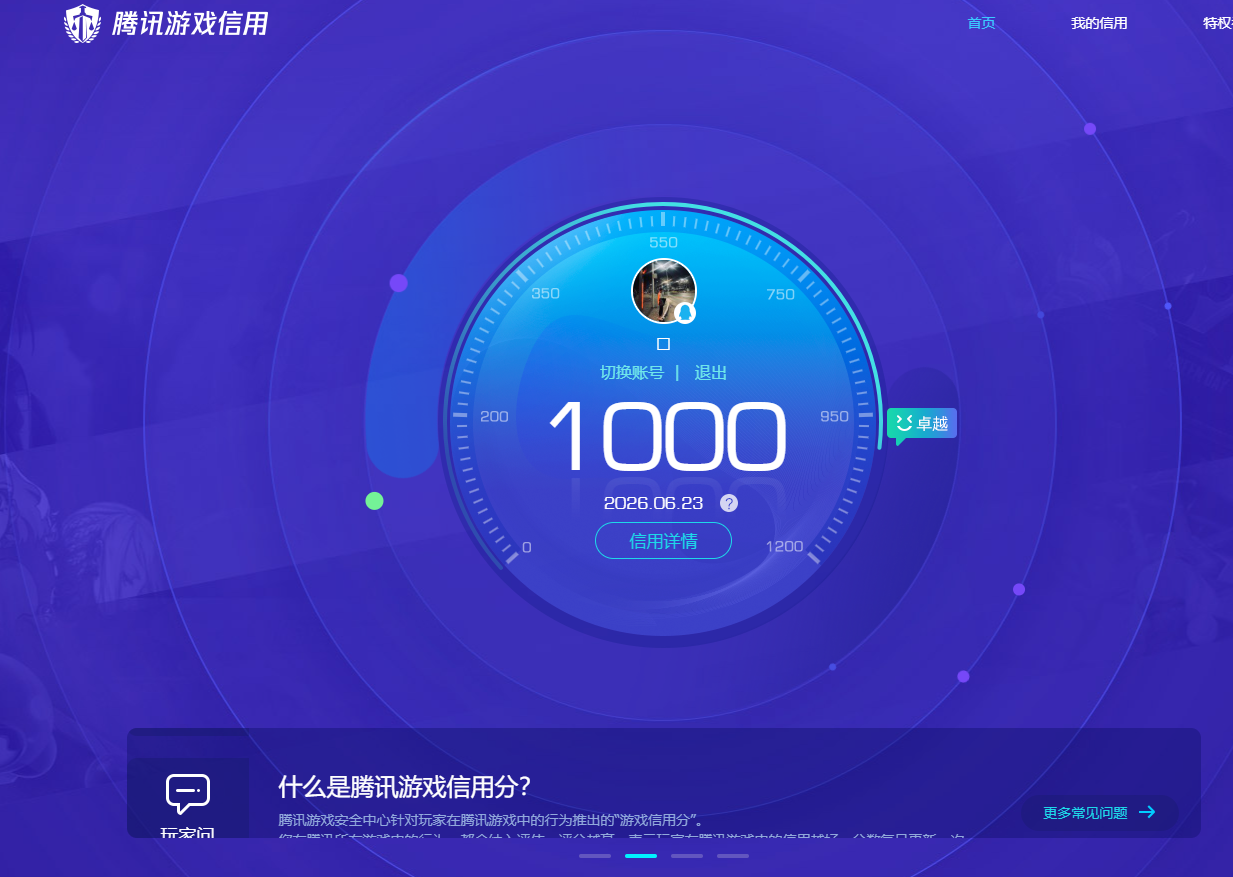
Task: Click the 腾讯游戏信用 site title text
Action: (x=190, y=24)
